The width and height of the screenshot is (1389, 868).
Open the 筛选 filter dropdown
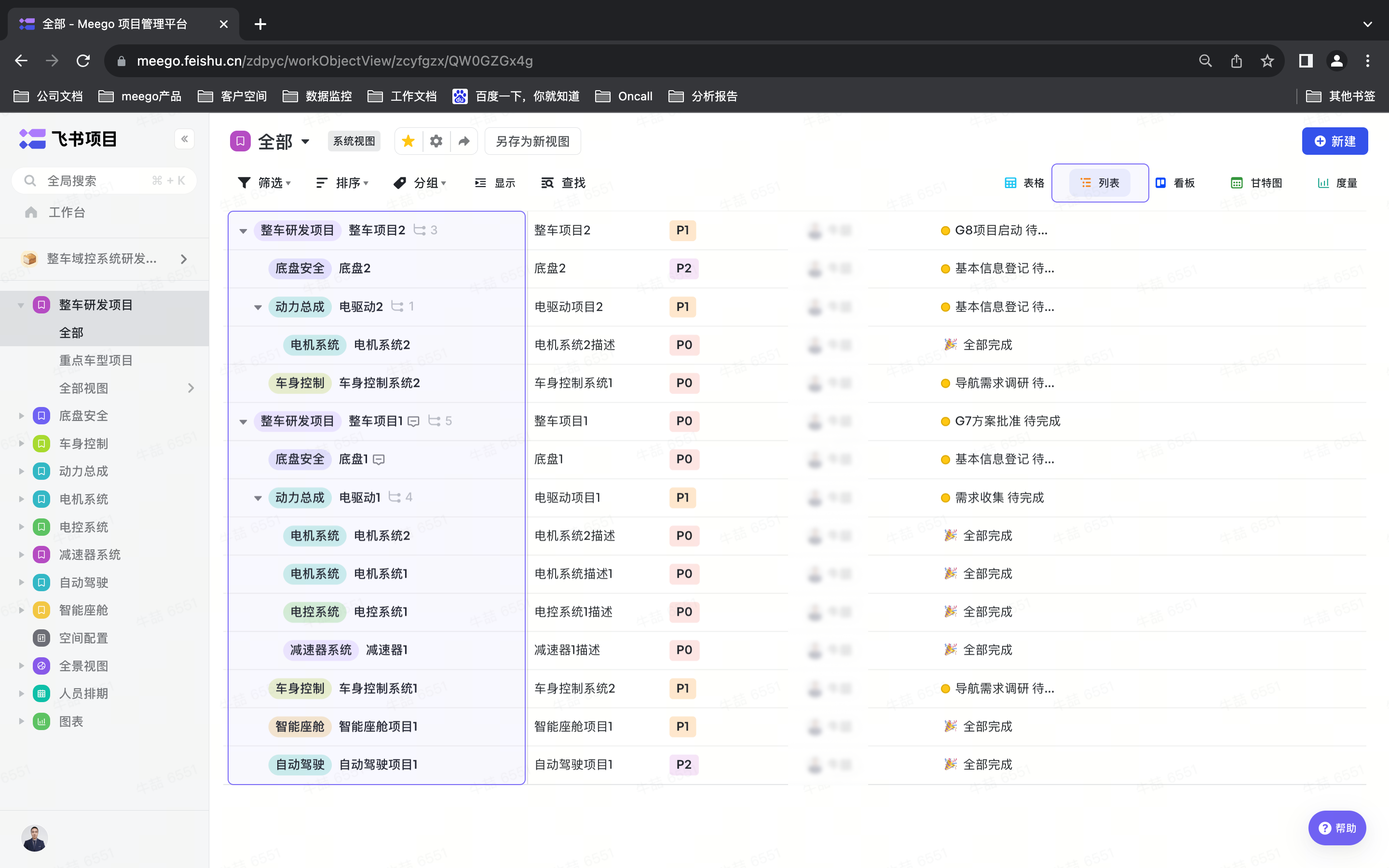pyautogui.click(x=264, y=183)
